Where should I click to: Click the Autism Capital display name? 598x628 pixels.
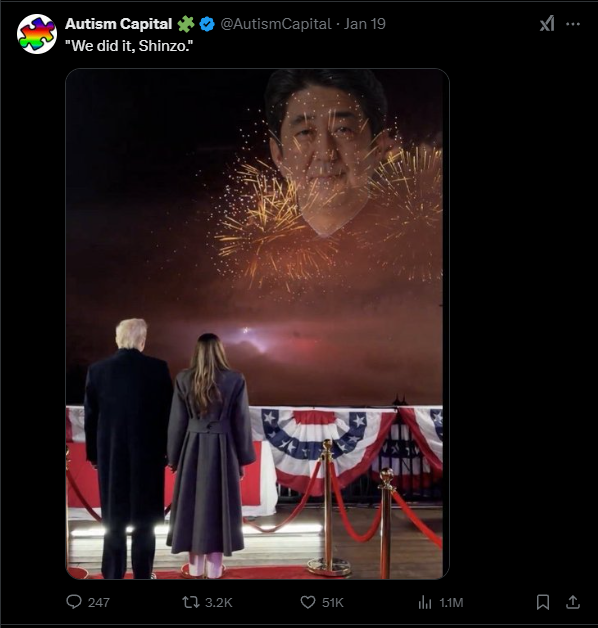pos(119,24)
